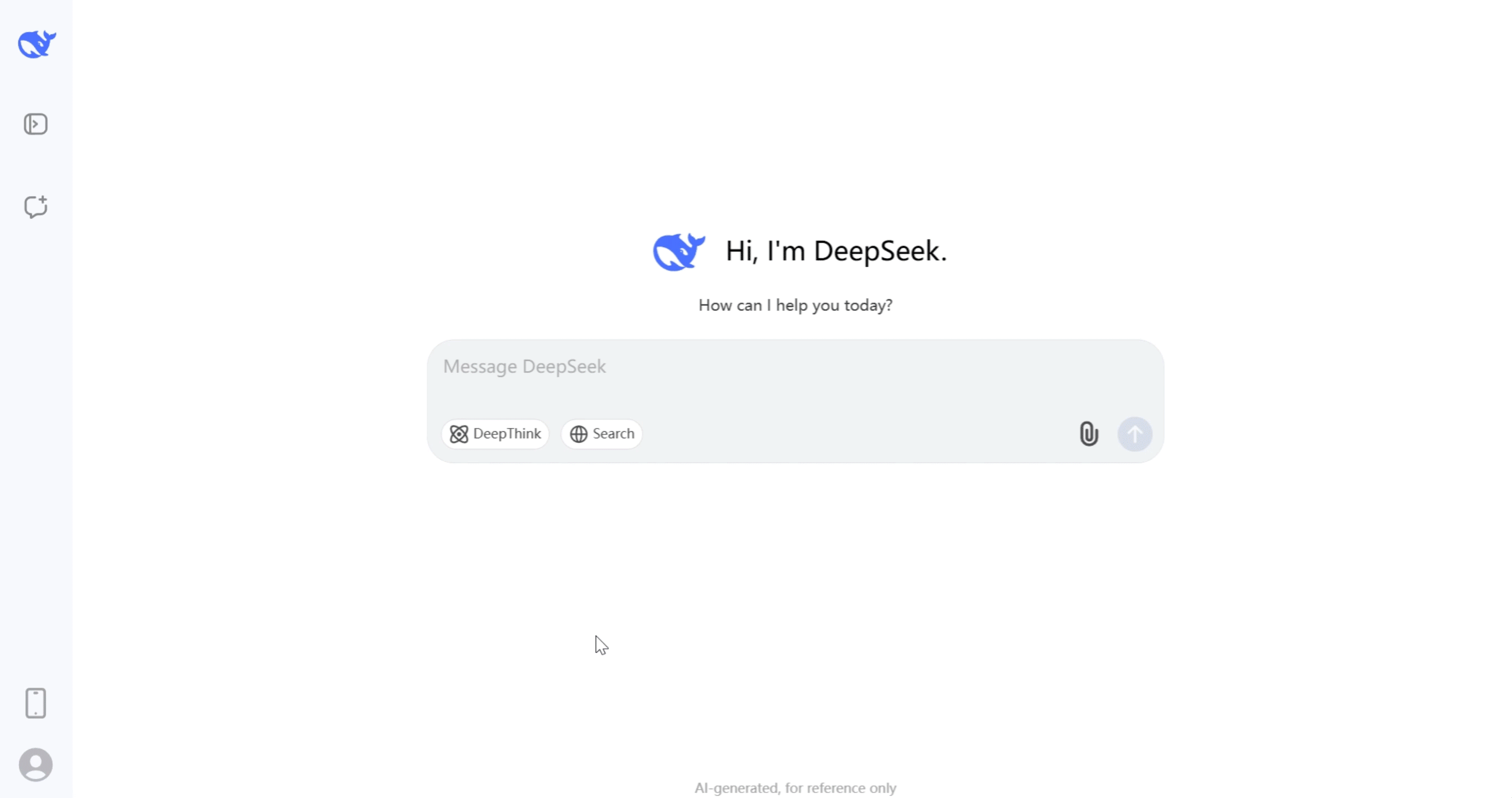Click the DeepSeek whale logo icon
This screenshot has width=1512, height=798.
pyautogui.click(x=36, y=44)
